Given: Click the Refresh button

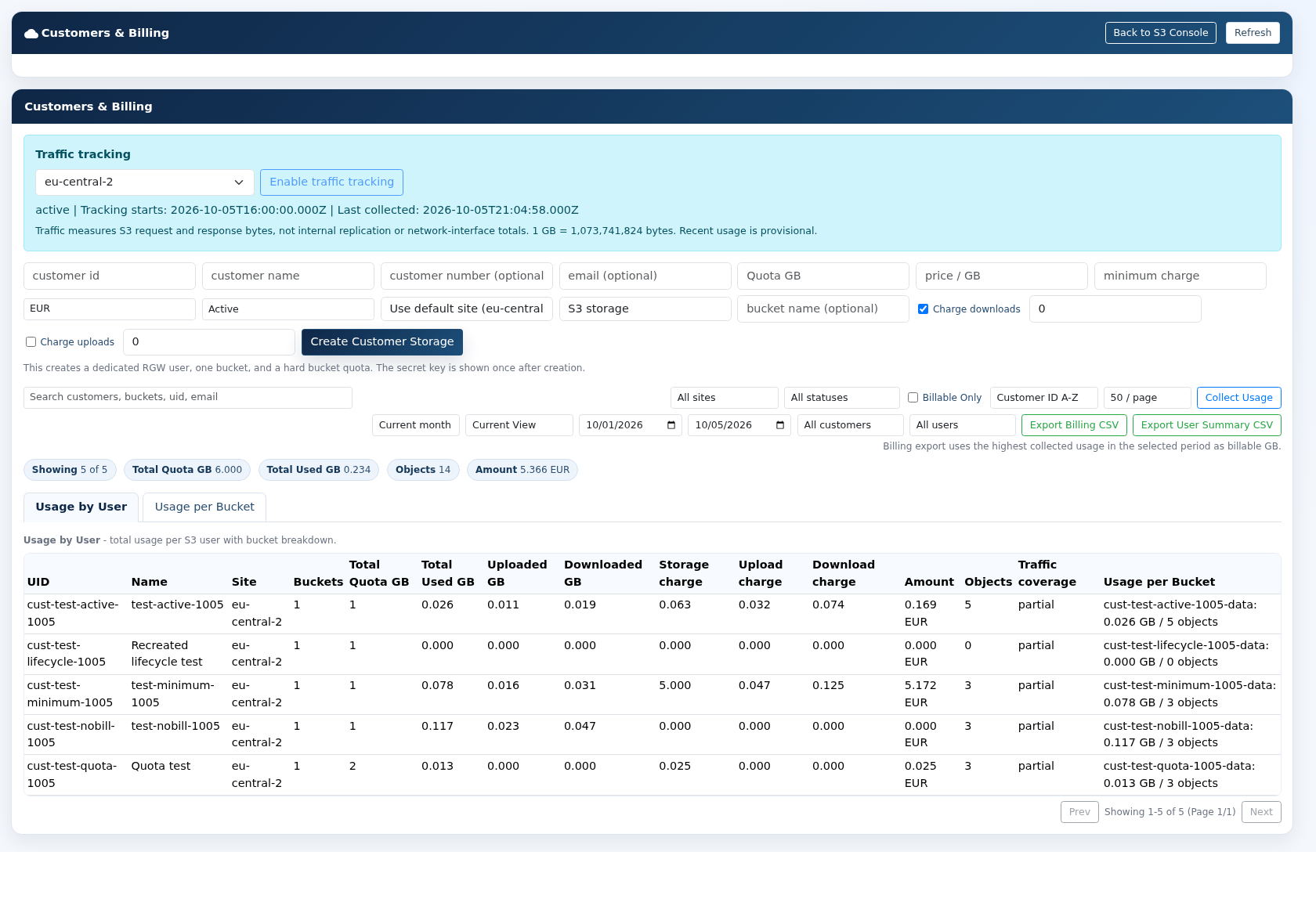Looking at the screenshot, I should click(x=1253, y=33).
